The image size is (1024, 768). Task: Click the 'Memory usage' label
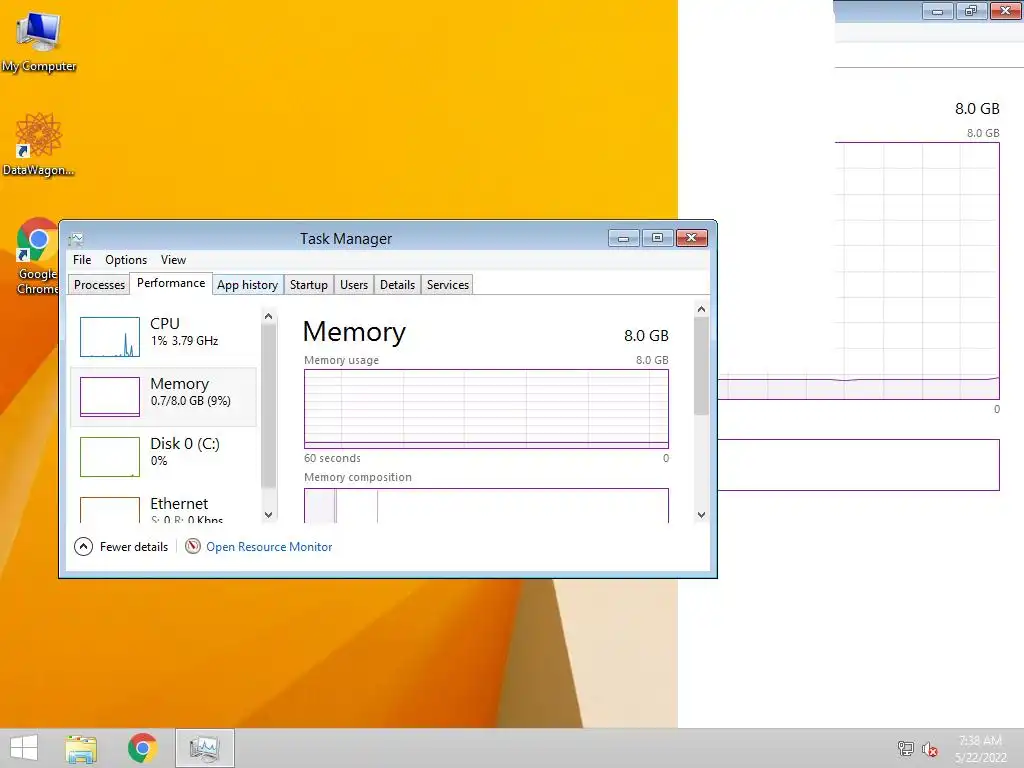[x=342, y=360]
